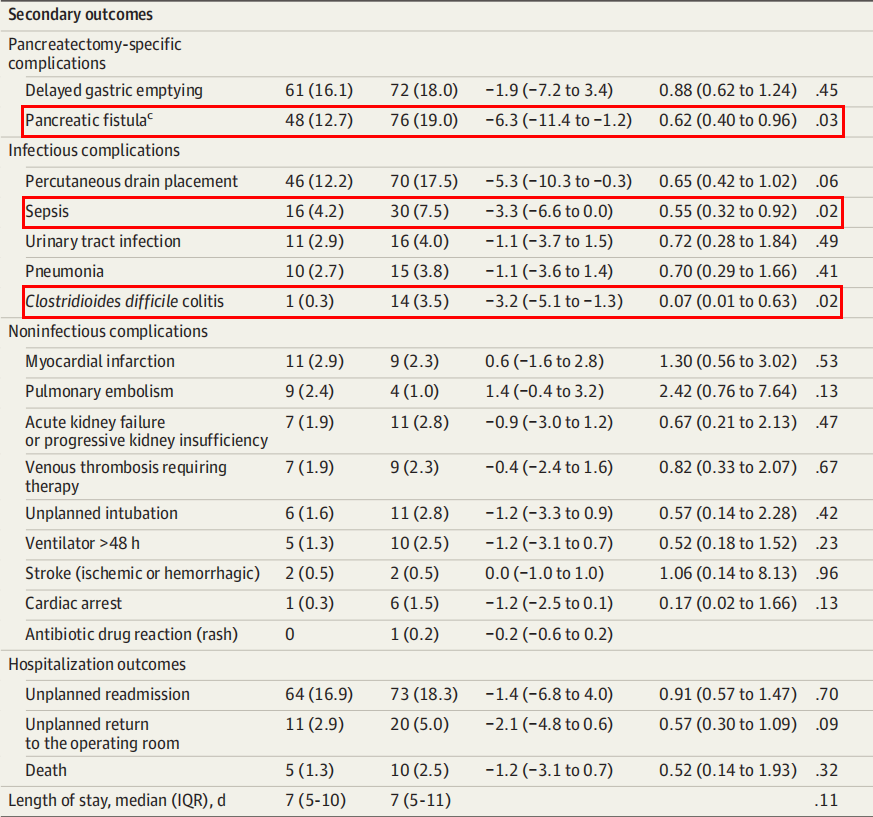Open the superscript c footnote on Pancreatic fistula
The width and height of the screenshot is (873, 817).
click(150, 118)
